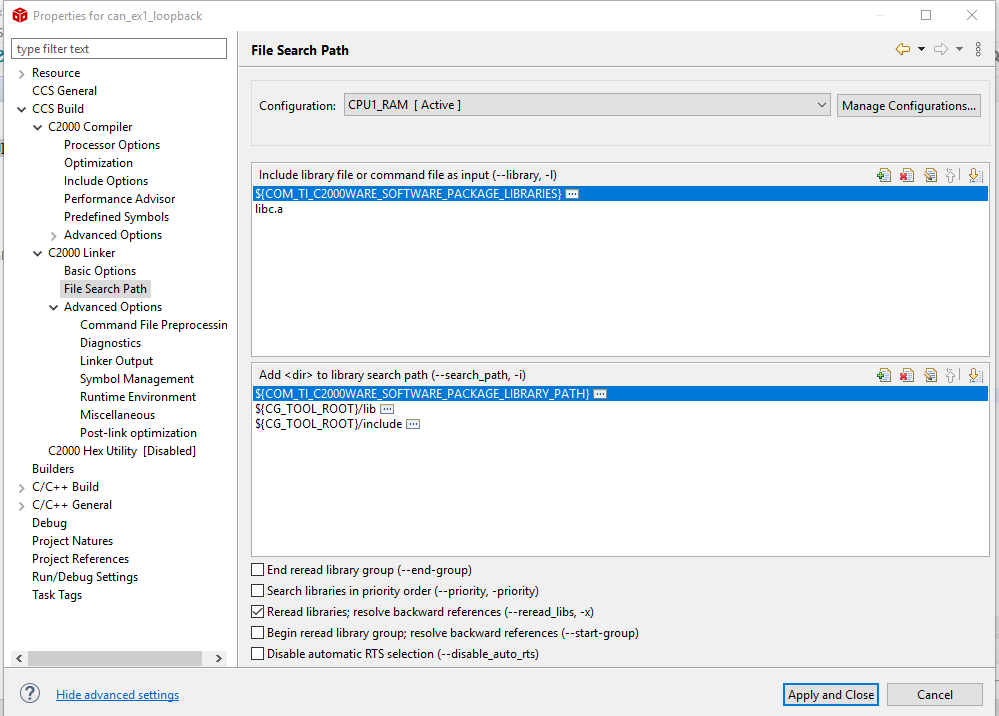Open the help question mark icon
The width and height of the screenshot is (999, 716).
30,693
